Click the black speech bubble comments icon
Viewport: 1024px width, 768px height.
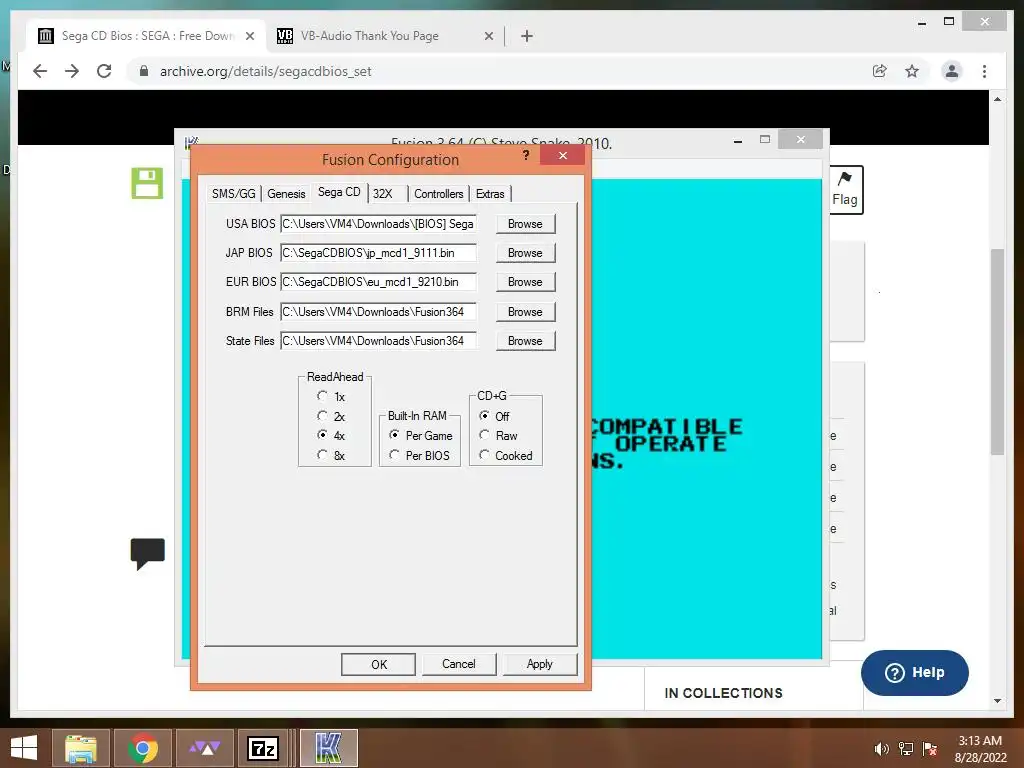[148, 554]
